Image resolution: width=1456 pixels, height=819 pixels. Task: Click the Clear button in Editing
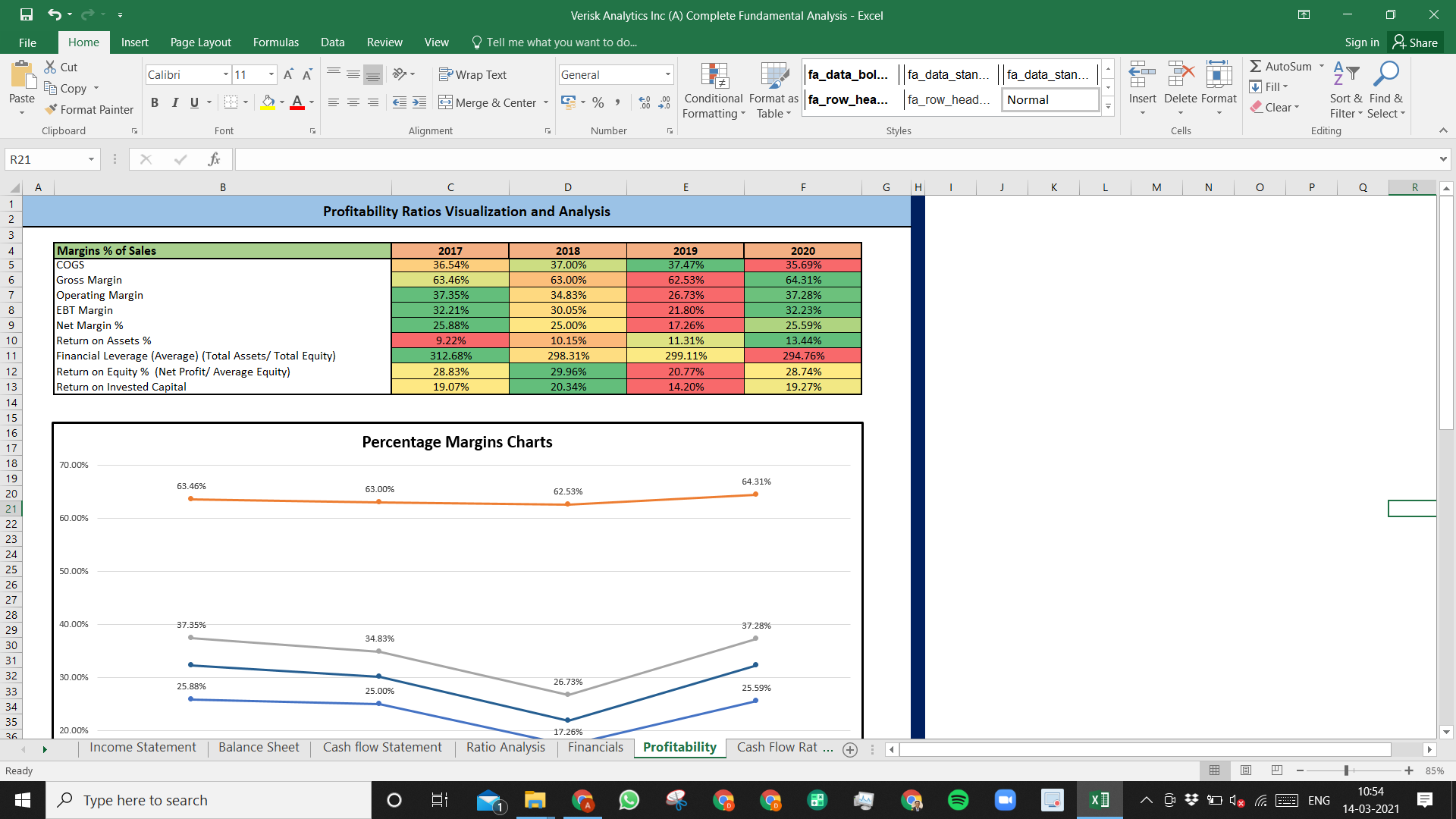point(1276,107)
